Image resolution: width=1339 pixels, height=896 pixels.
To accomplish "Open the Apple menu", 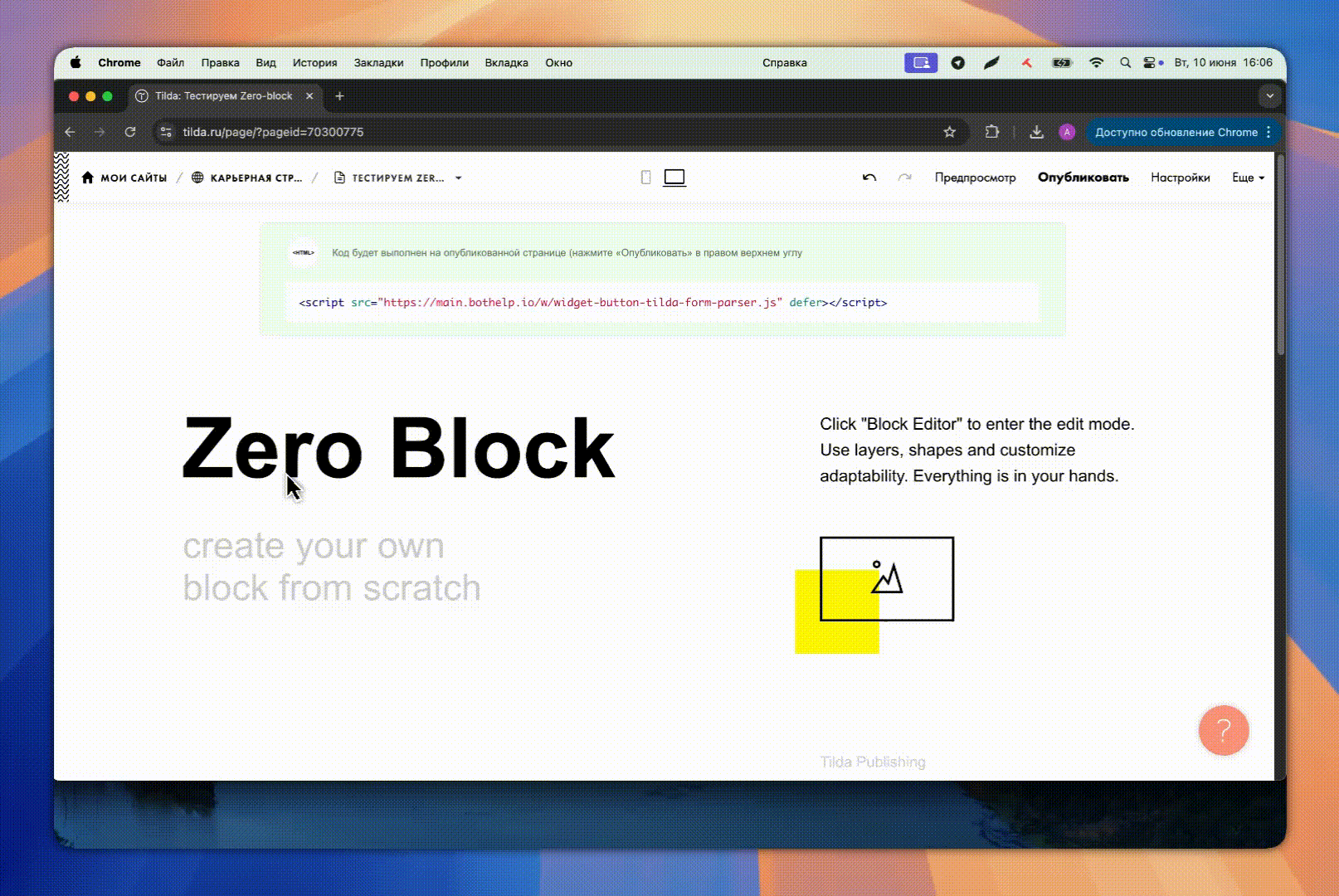I will [75, 62].
